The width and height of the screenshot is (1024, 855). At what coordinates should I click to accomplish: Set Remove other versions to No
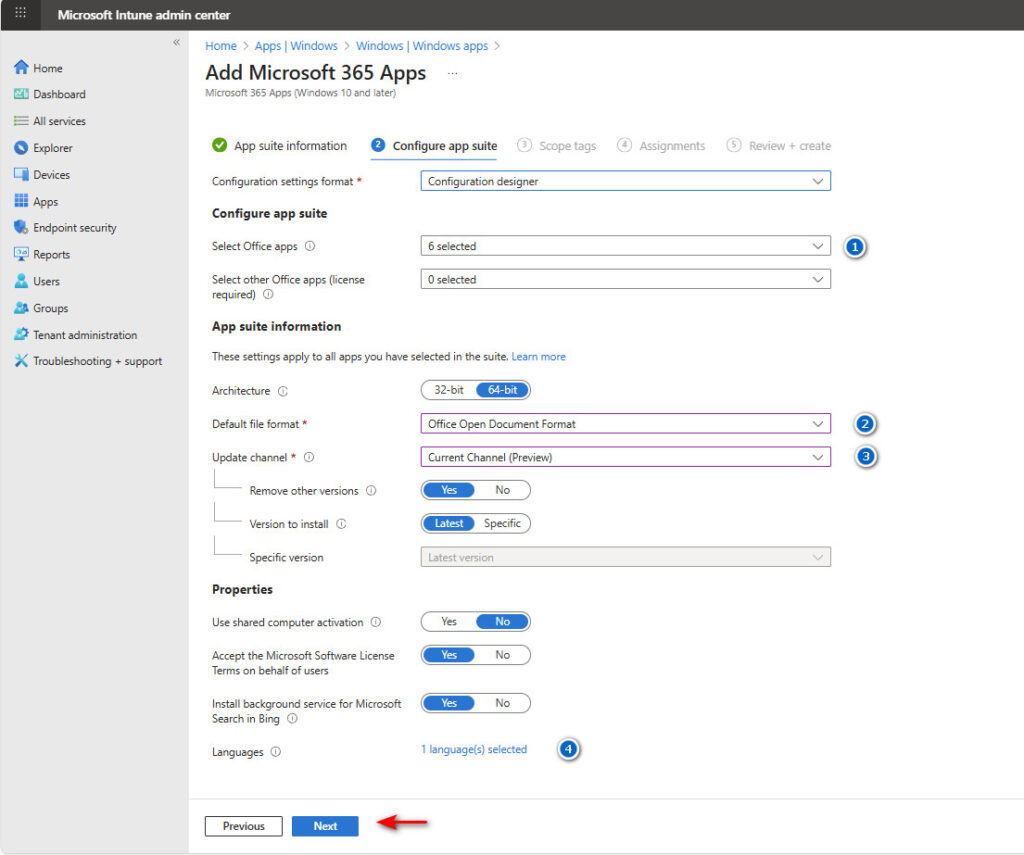point(502,490)
